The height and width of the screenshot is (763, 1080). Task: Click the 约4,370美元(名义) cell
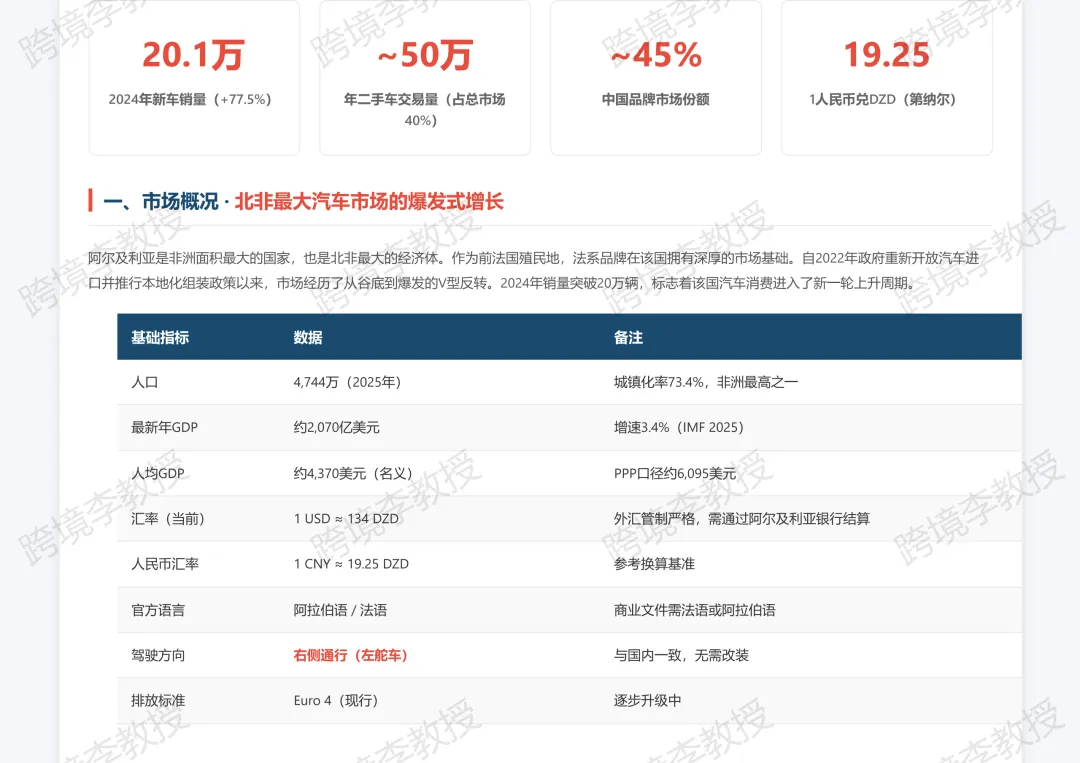pyautogui.click(x=353, y=473)
